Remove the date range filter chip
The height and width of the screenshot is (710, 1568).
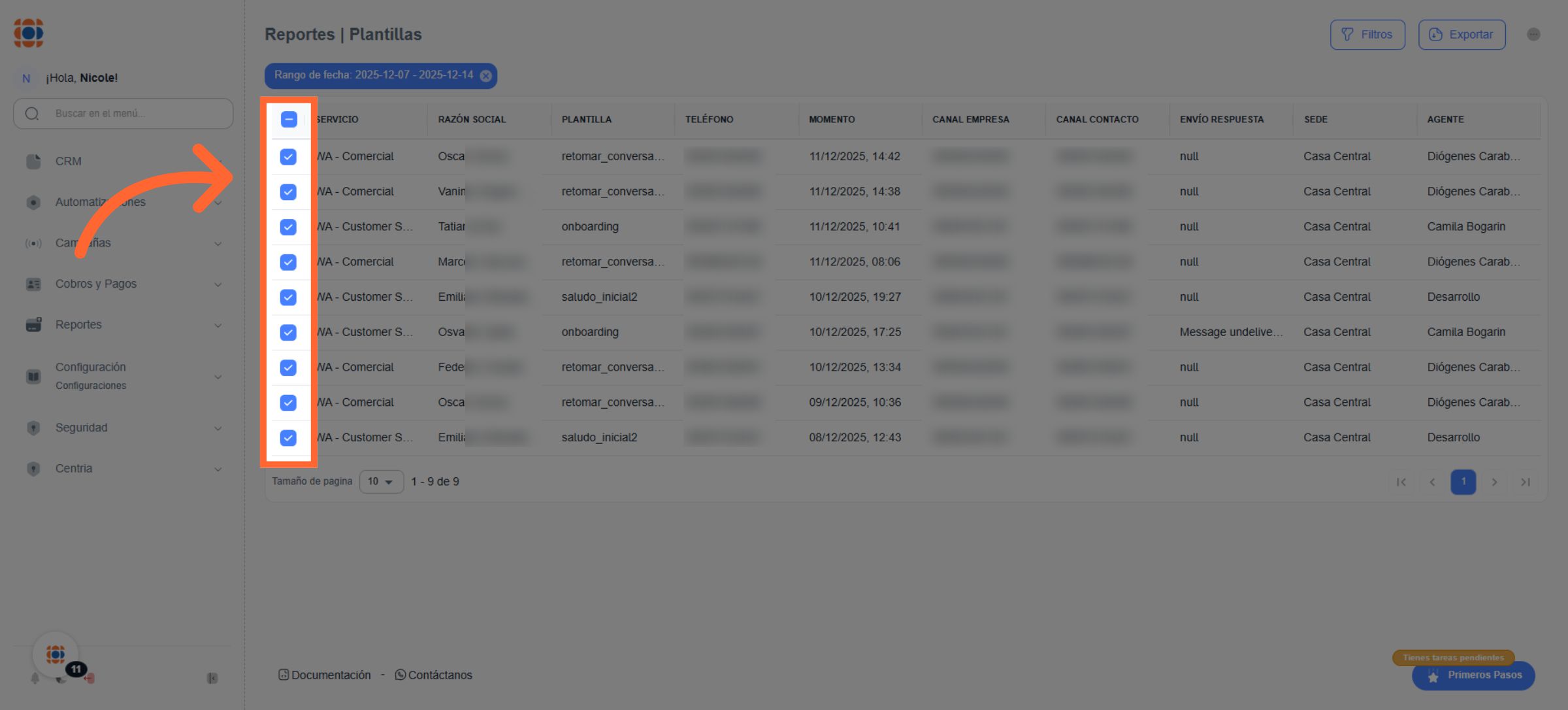tap(486, 76)
